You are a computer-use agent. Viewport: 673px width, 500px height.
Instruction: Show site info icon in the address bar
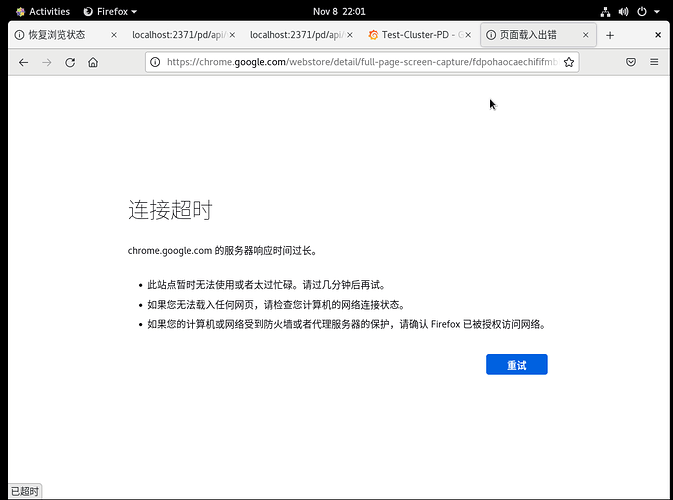click(155, 62)
